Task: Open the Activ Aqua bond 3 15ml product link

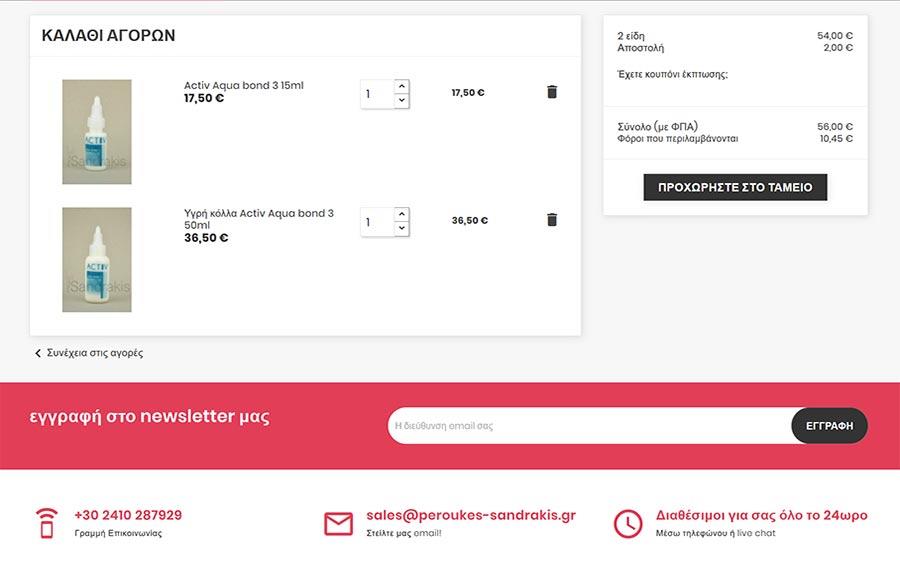Action: 243,85
